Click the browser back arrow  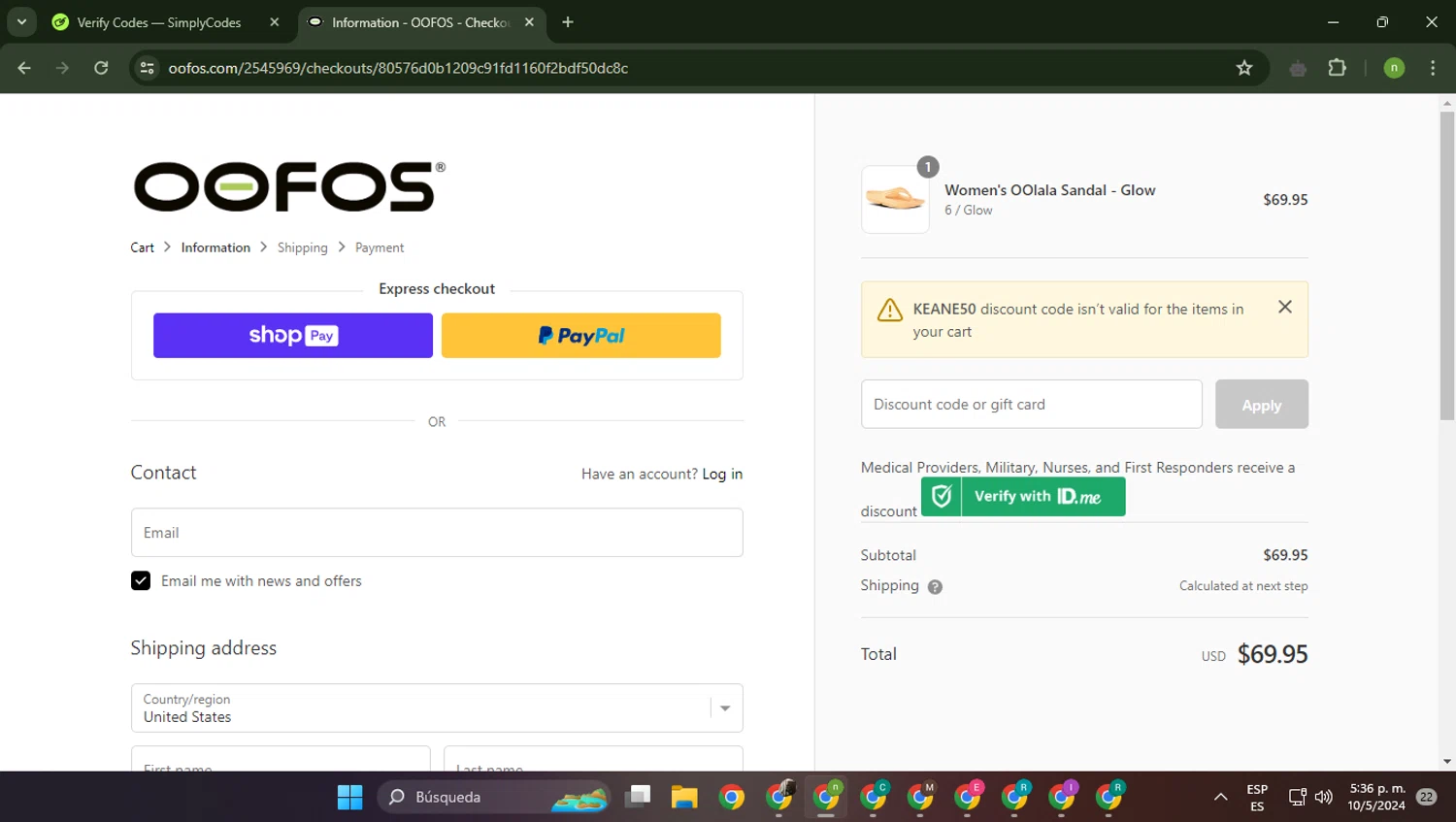[x=24, y=68]
